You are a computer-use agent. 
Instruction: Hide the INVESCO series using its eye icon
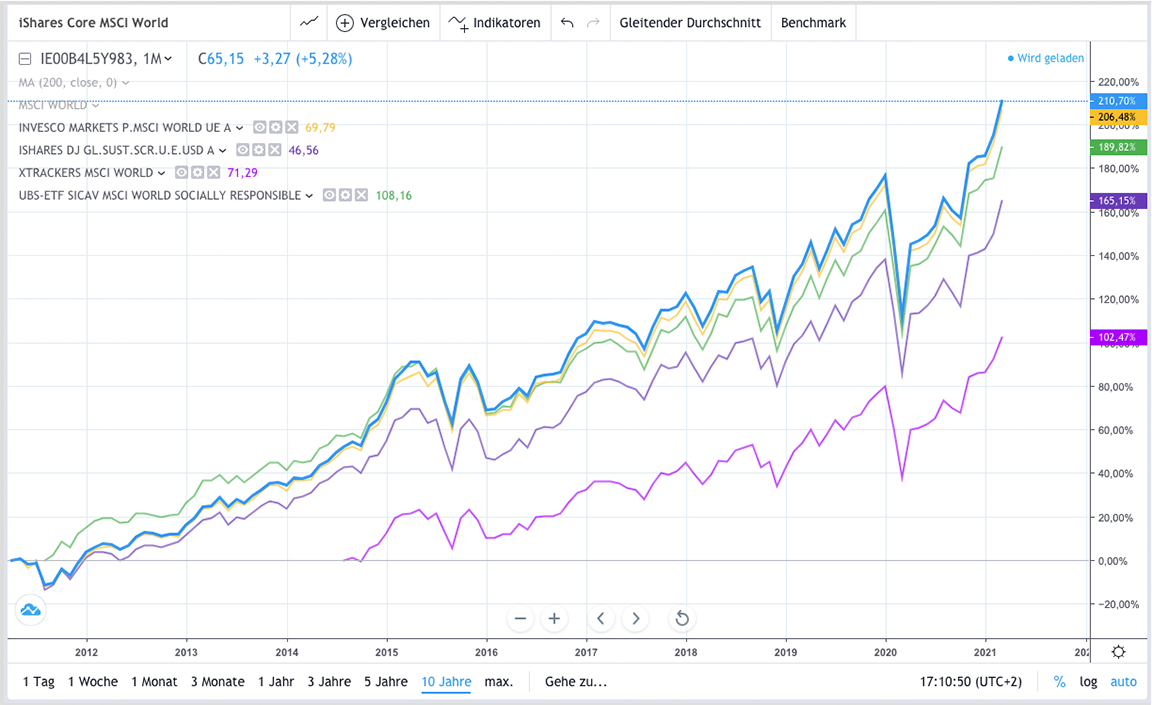point(259,127)
